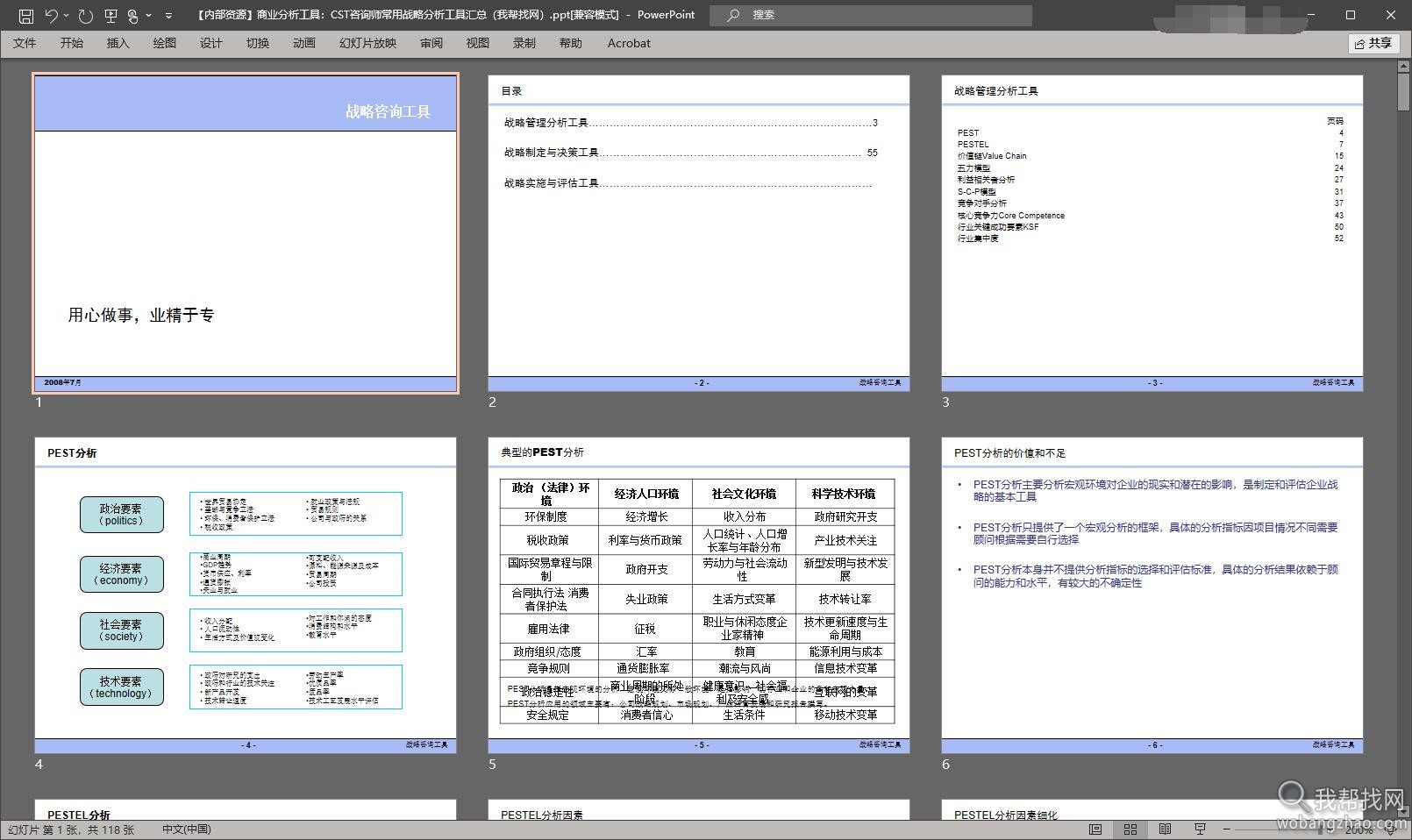
Task: Switch to the 切换 ribbon tab
Action: [257, 43]
